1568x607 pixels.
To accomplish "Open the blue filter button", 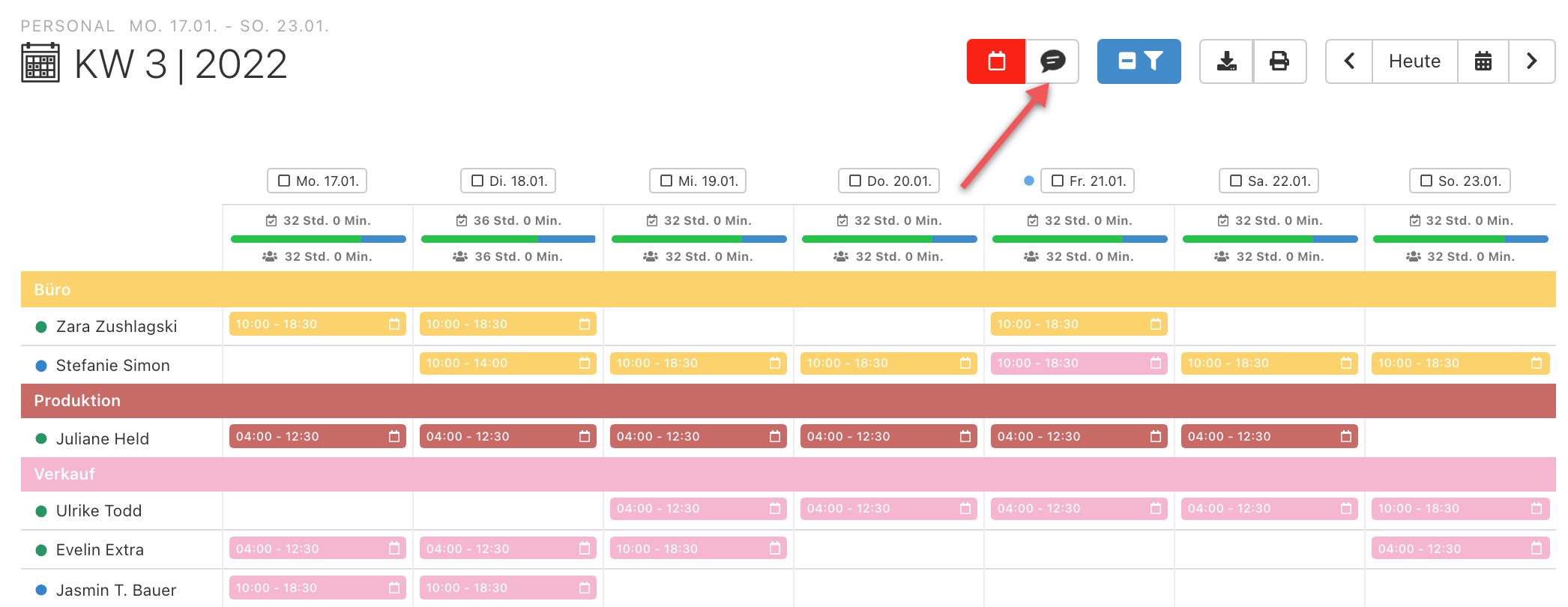I will (x=1139, y=61).
